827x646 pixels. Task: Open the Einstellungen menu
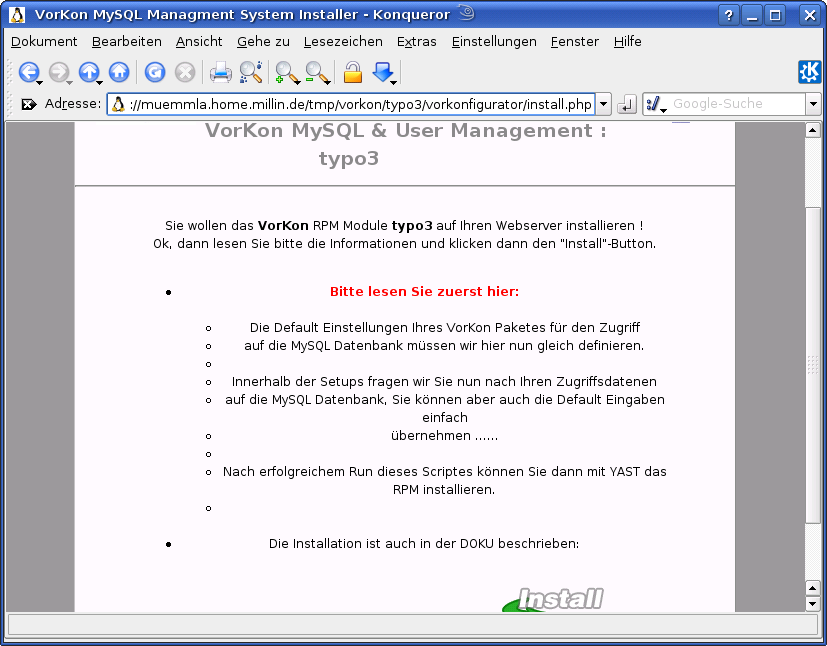point(494,42)
